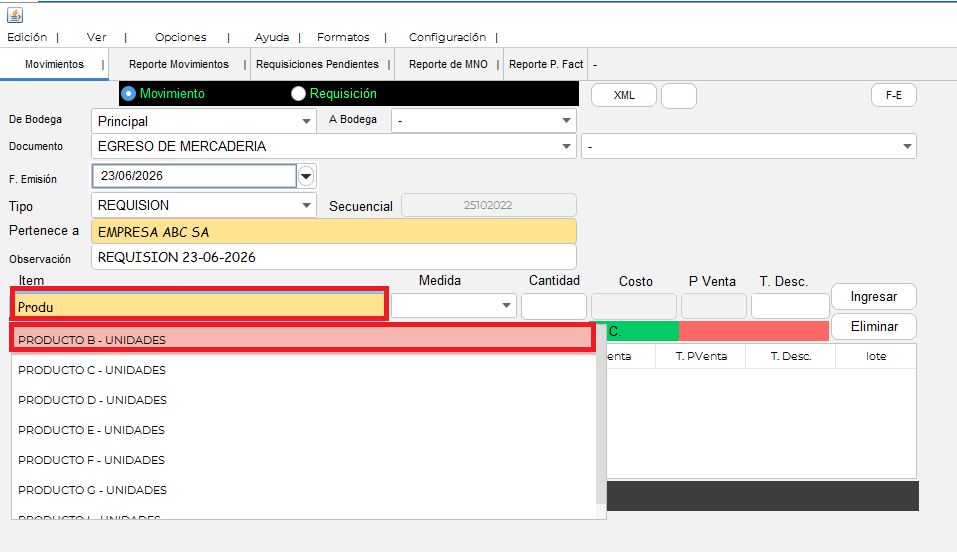Image resolution: width=957 pixels, height=552 pixels.
Task: Open the Edición menu
Action: click(27, 37)
